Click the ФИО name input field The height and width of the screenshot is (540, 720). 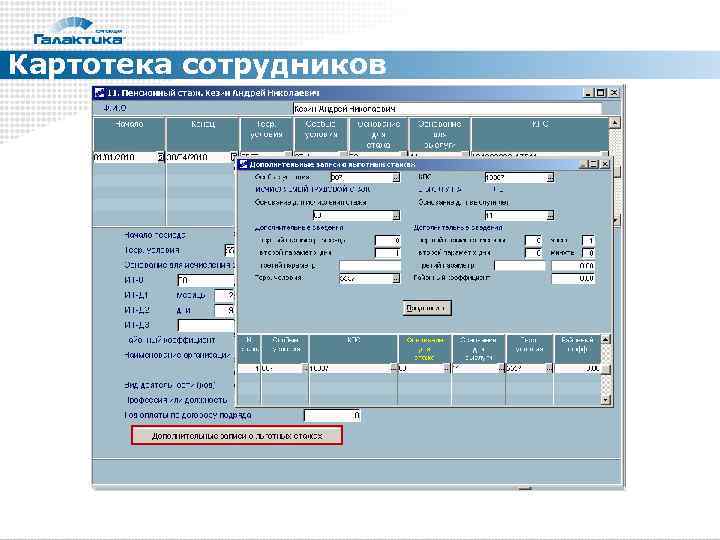click(447, 109)
